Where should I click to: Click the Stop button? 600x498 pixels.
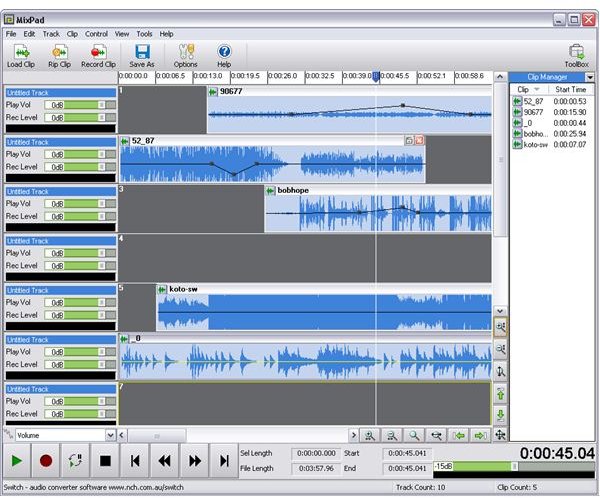click(x=105, y=460)
